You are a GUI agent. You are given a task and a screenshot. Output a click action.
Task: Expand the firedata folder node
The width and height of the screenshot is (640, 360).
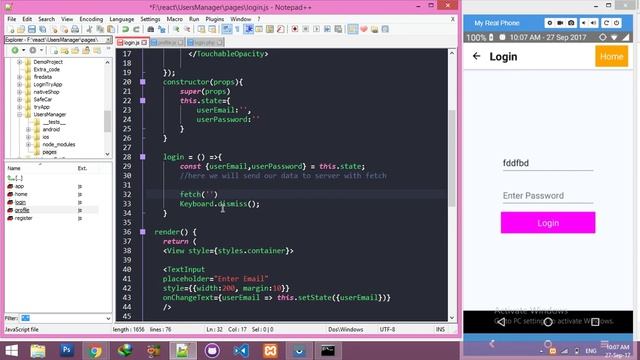click(x=19, y=77)
